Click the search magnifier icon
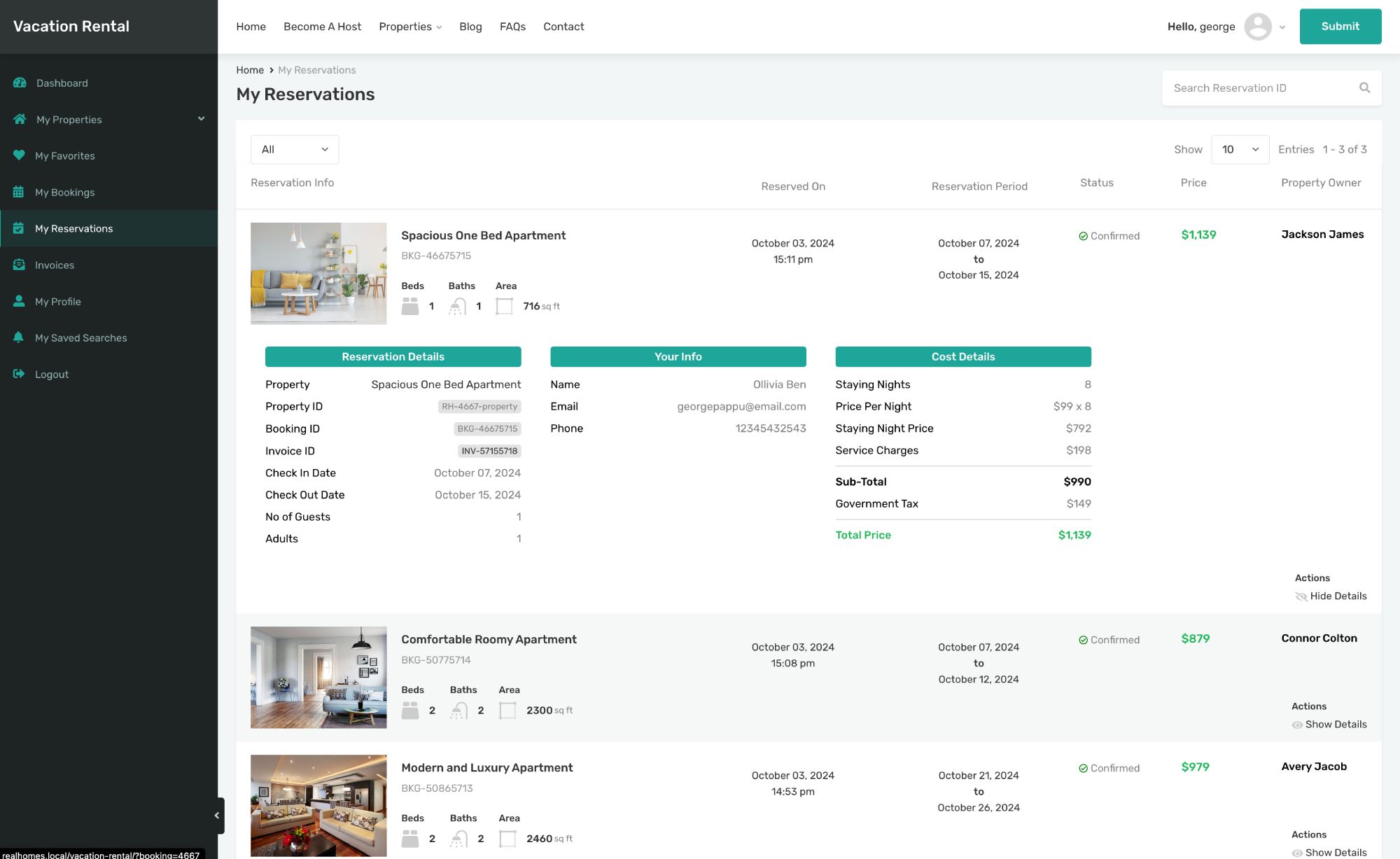1400x859 pixels. coord(1364,88)
